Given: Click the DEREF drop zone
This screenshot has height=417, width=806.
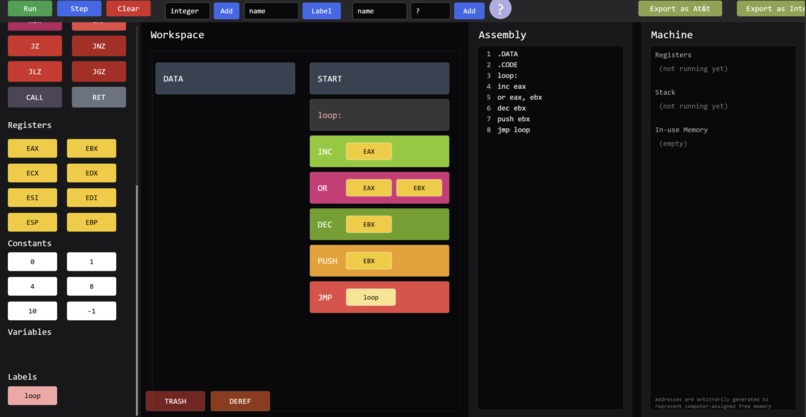Looking at the screenshot, I should click(x=240, y=401).
